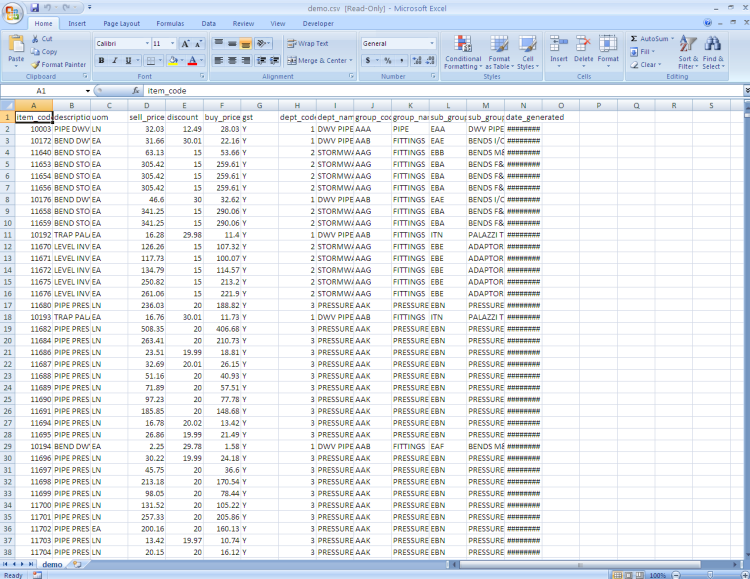Toggle Underline formatting
This screenshot has width=750, height=579.
coord(128,61)
